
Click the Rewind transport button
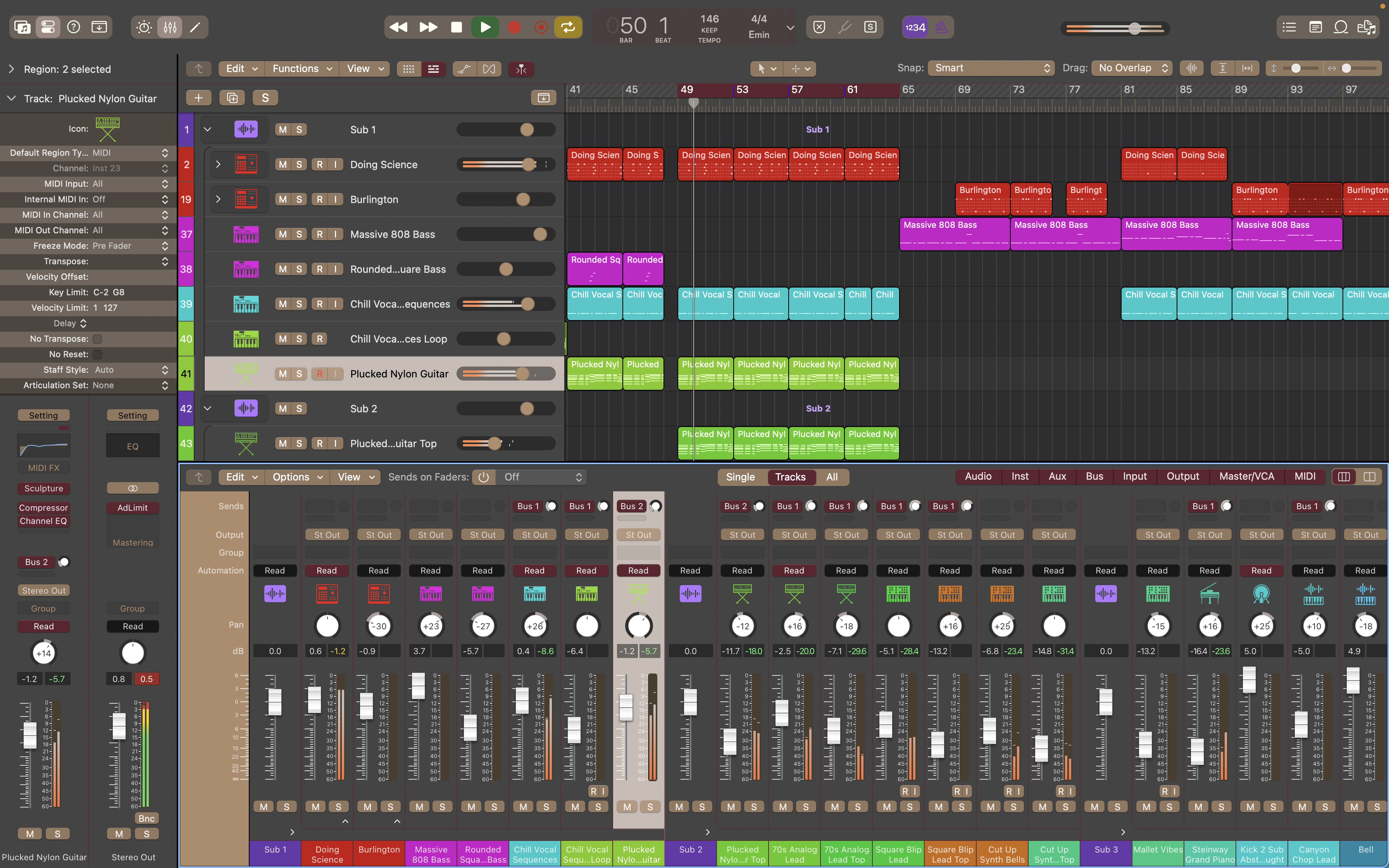[398, 27]
